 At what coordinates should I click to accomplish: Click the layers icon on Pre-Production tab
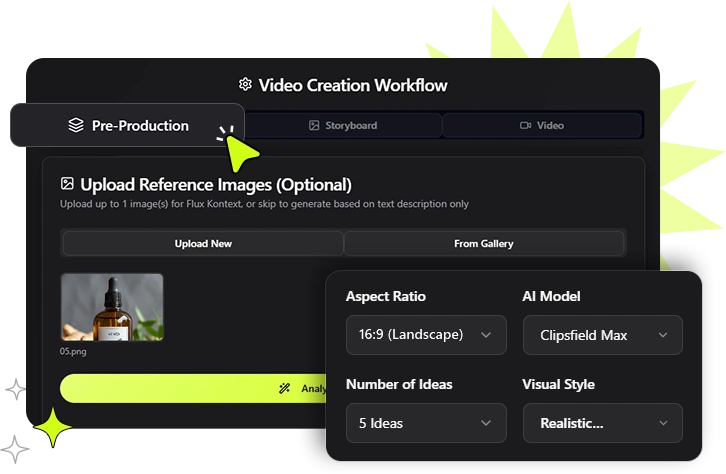pyautogui.click(x=76, y=126)
